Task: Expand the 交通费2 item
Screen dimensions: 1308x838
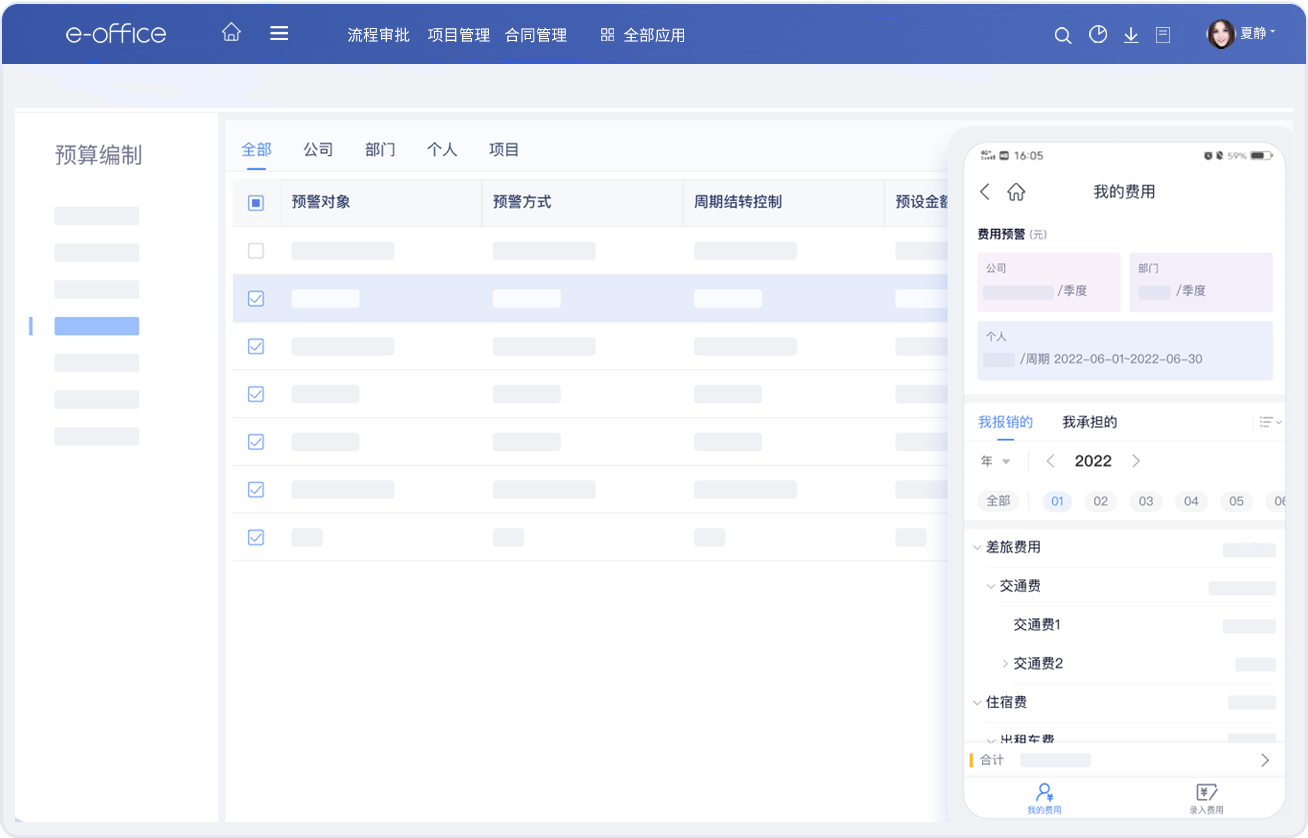Action: click(x=1005, y=663)
